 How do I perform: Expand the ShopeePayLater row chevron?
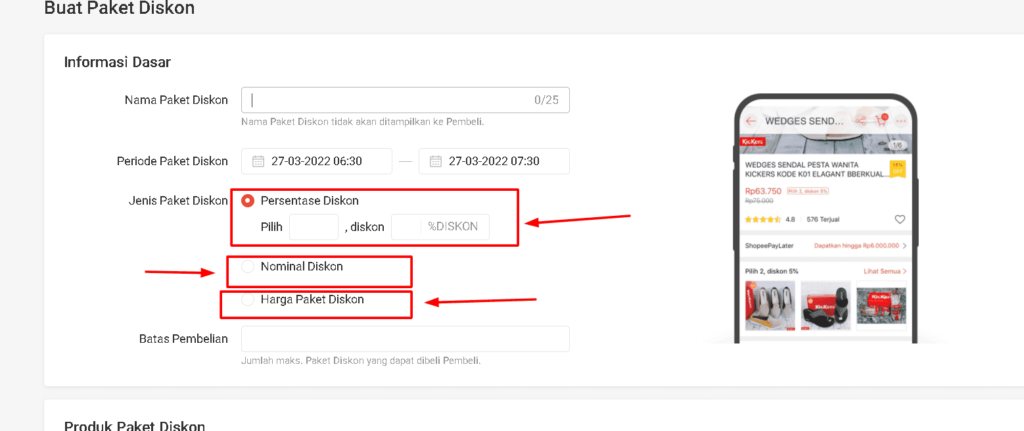[905, 245]
